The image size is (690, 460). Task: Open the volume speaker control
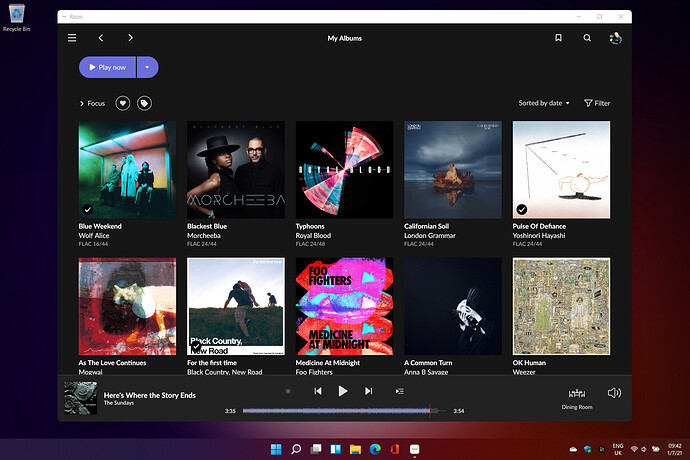614,393
